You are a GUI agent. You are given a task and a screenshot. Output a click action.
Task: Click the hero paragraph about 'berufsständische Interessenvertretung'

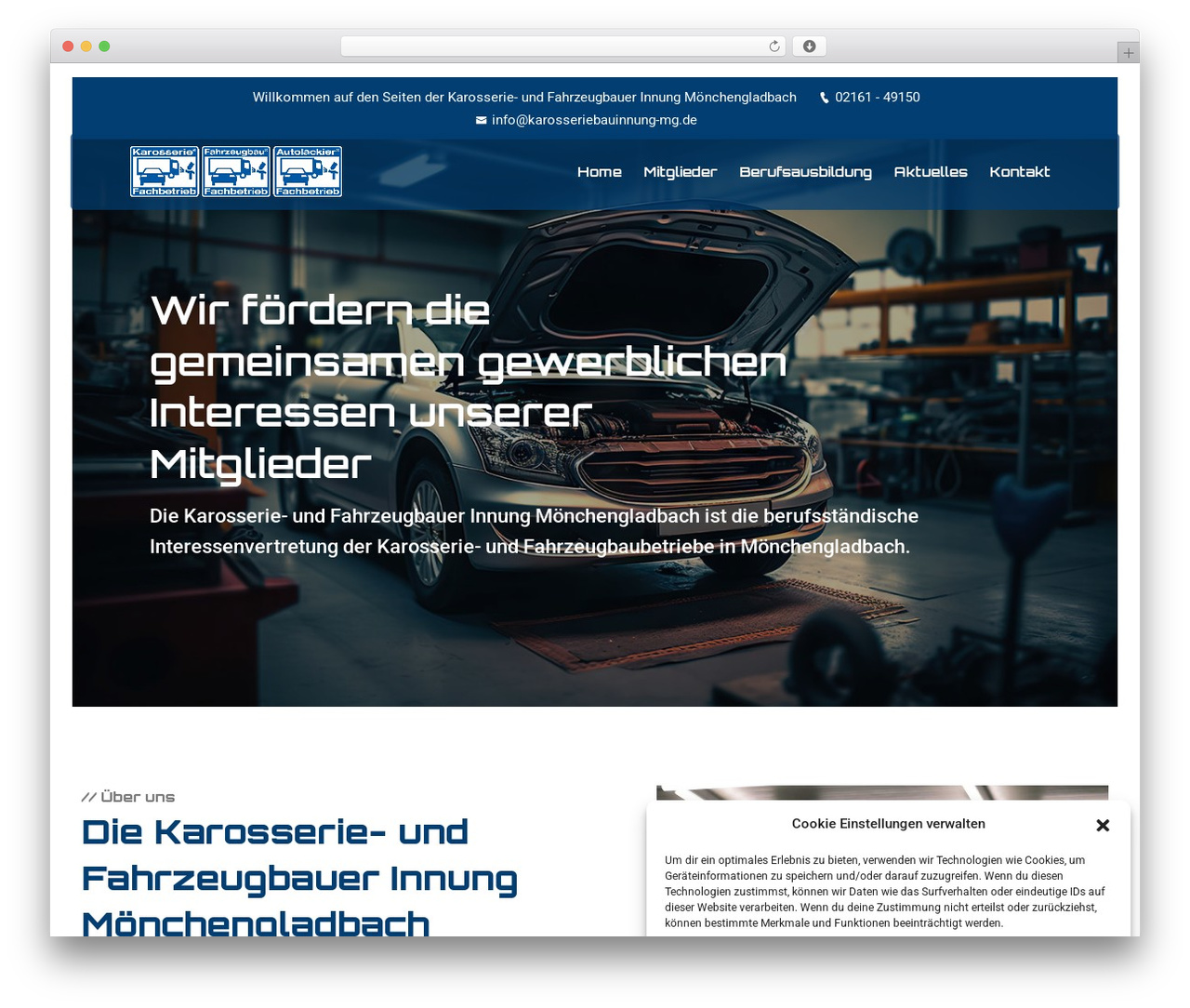[x=535, y=531]
